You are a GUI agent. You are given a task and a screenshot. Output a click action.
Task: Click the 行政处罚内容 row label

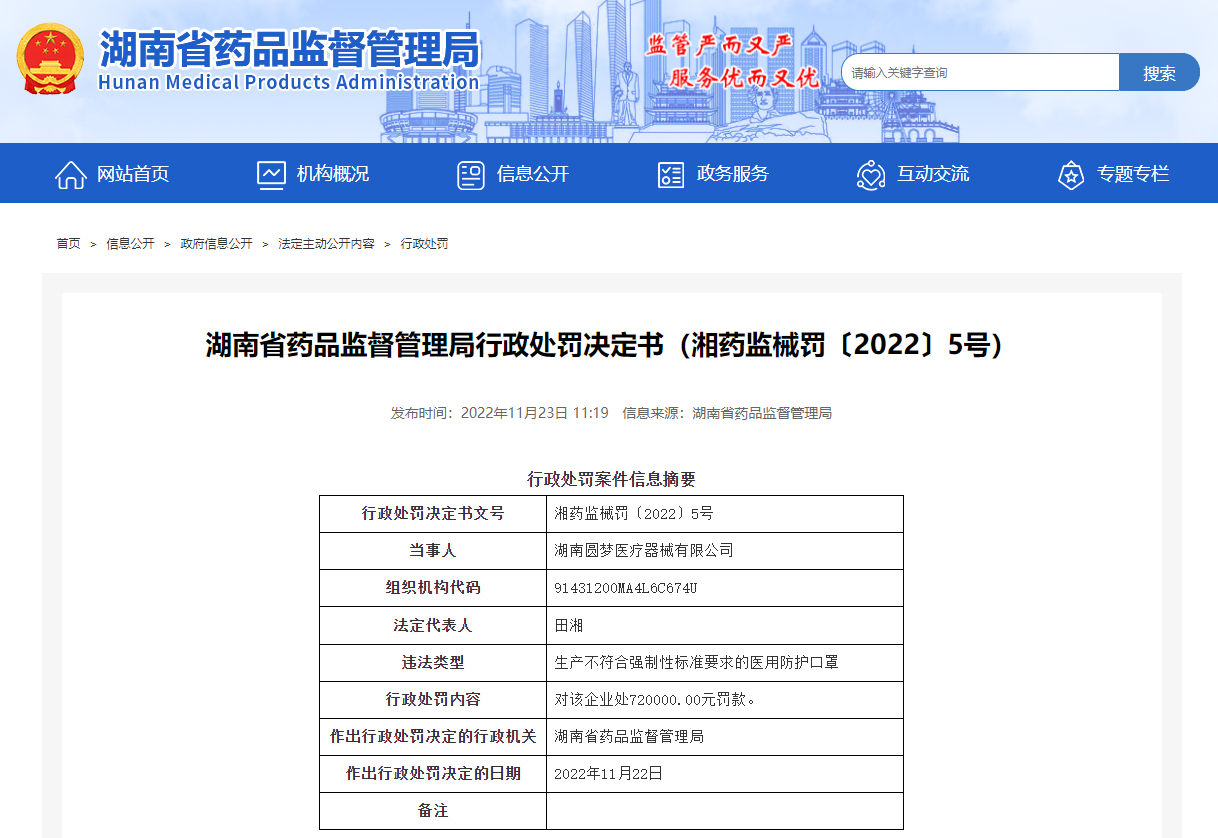433,699
